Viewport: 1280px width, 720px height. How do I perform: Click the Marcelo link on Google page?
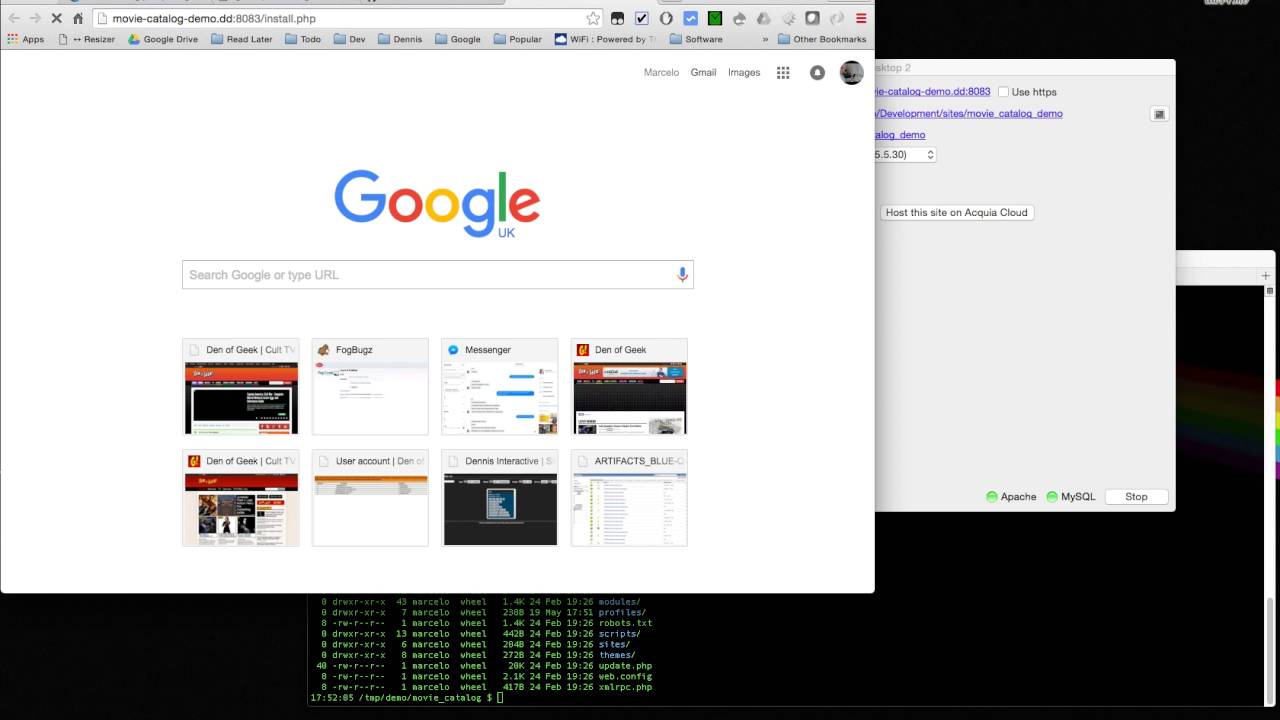661,72
